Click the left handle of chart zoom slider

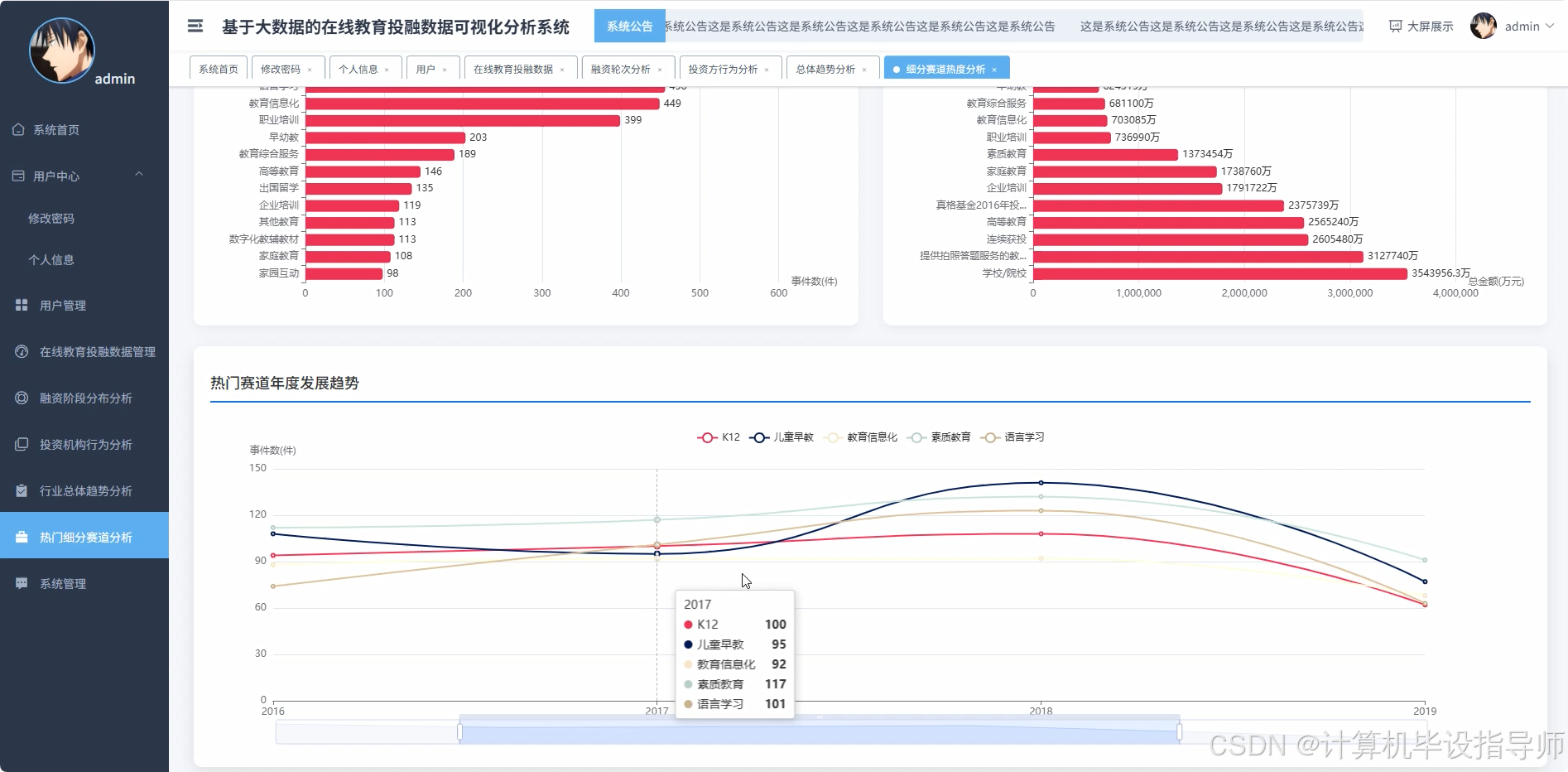(459, 732)
